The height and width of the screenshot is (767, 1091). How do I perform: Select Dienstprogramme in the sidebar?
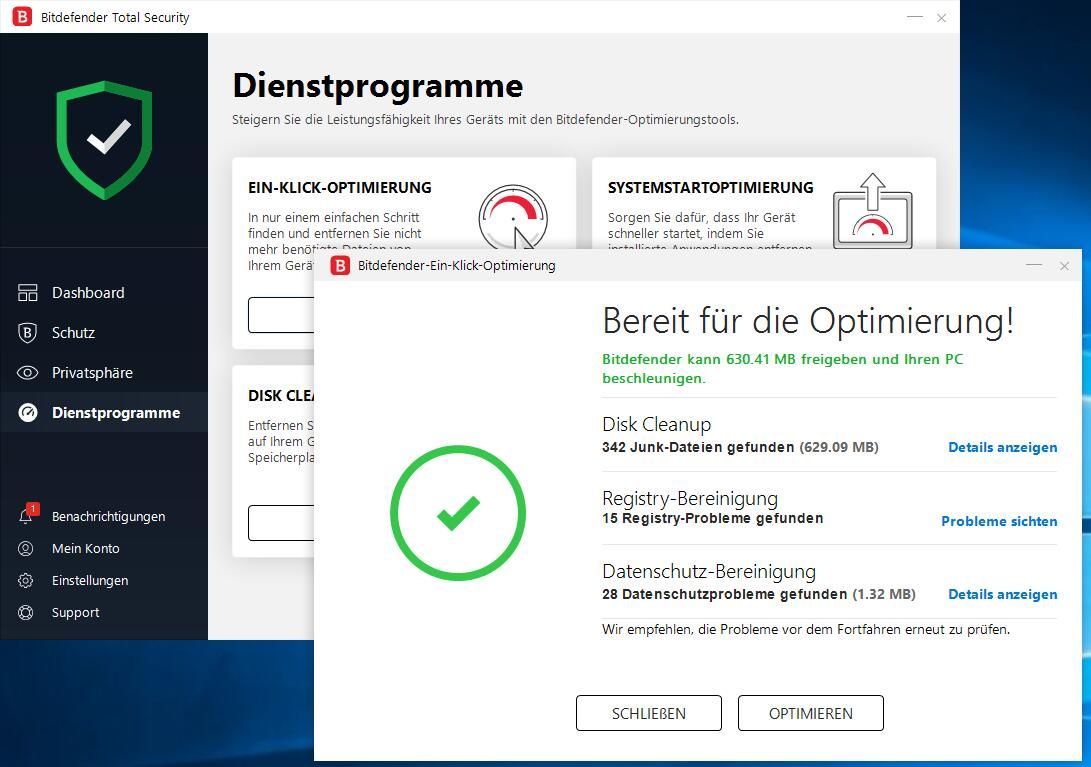[115, 413]
